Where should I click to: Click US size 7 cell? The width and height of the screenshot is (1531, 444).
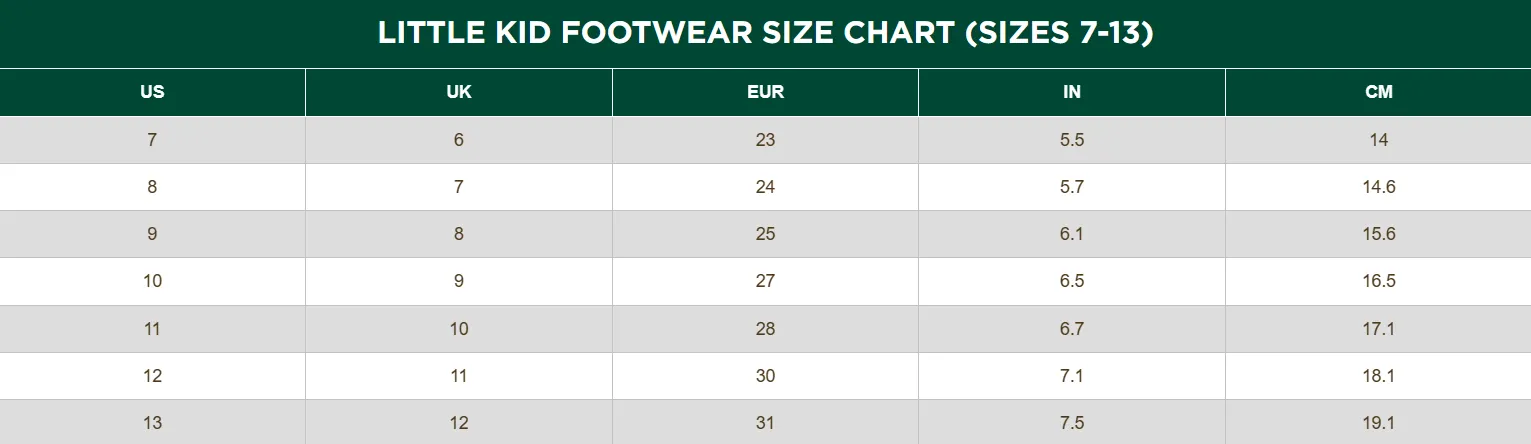152,140
